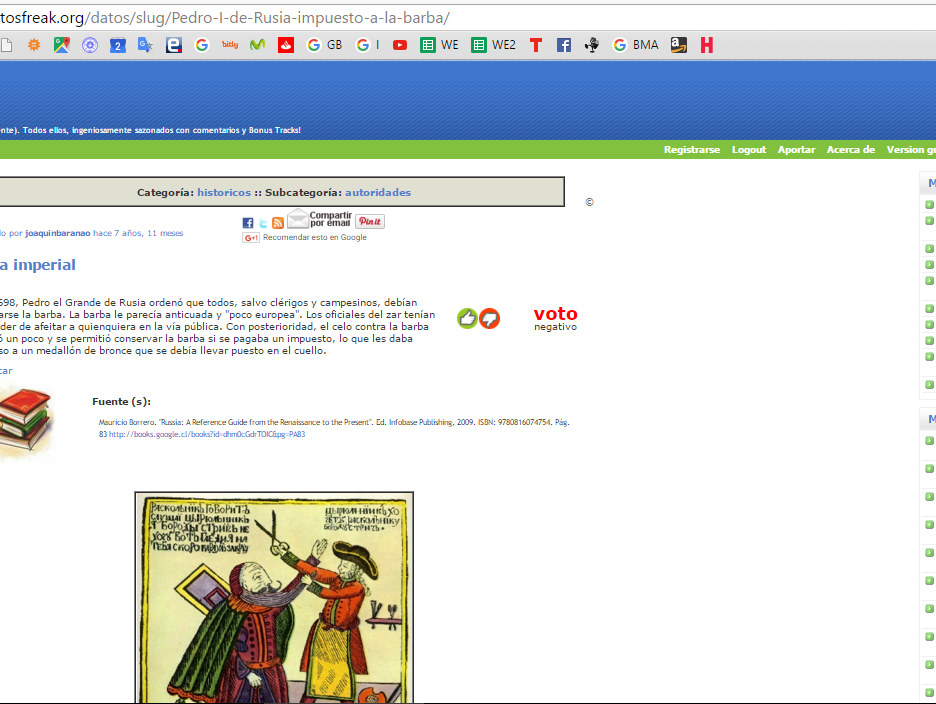This screenshot has height=704, width=936.
Task: Click the G+1 recommend button
Action: (x=251, y=238)
